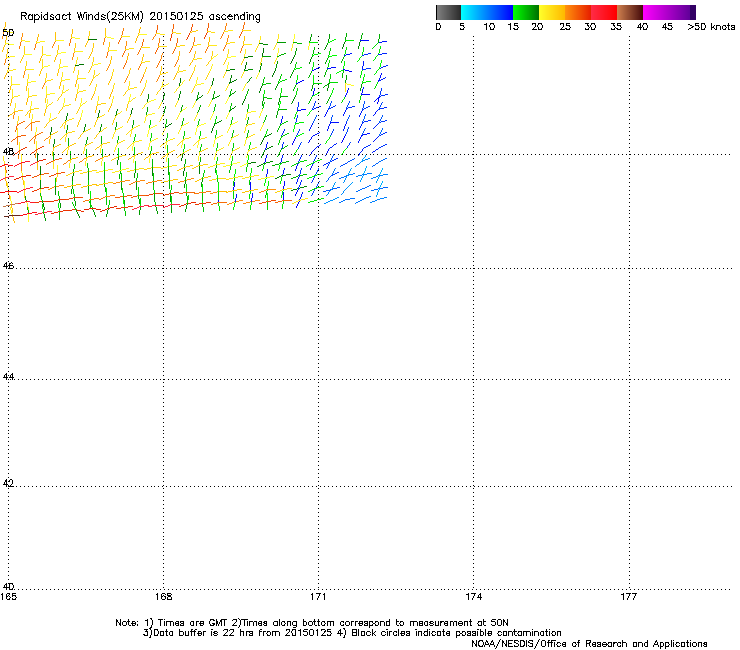Click the longitude label '168'
740x650 pixels.
click(163, 597)
